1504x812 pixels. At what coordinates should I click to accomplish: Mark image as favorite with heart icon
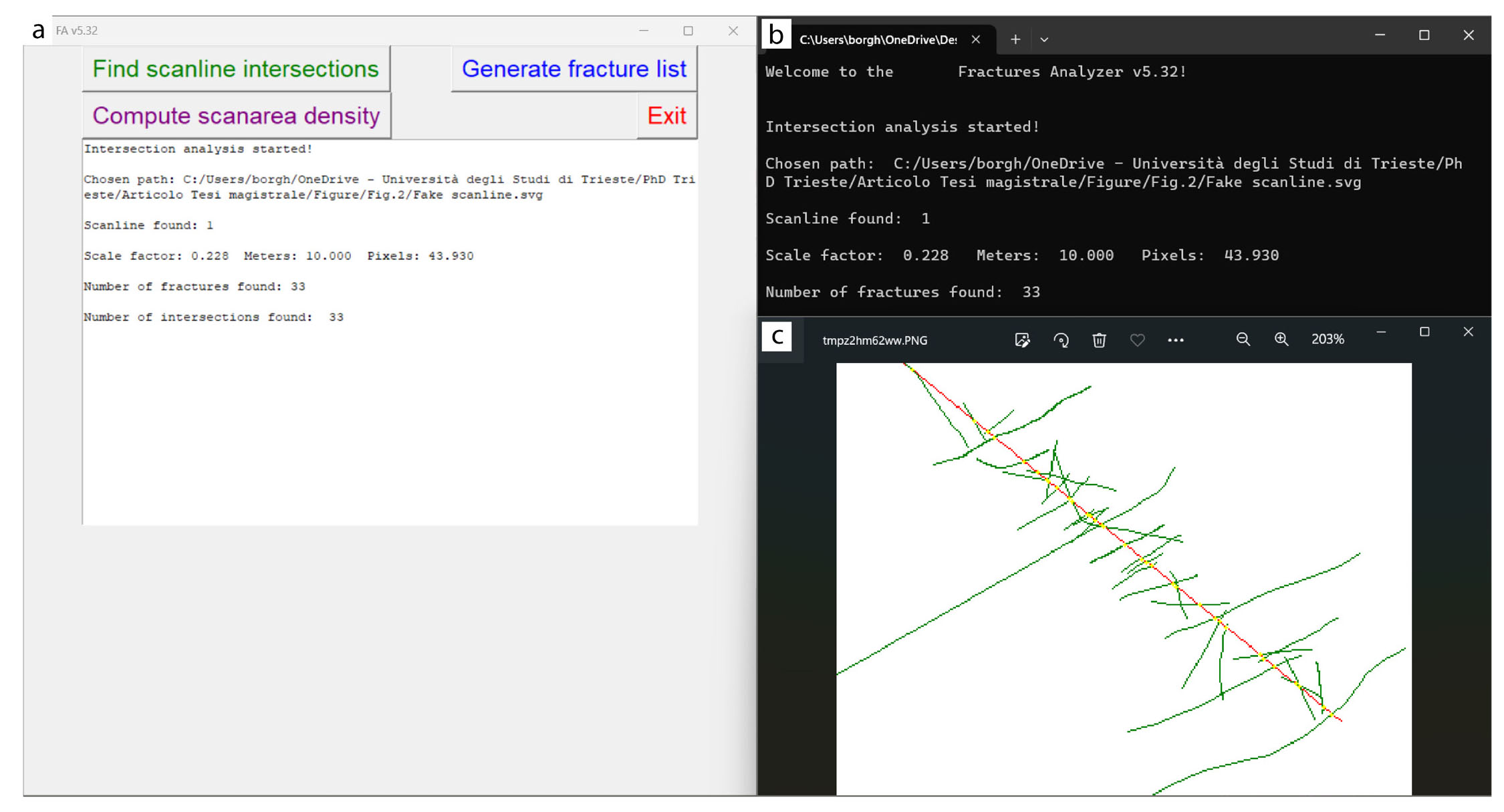[x=1137, y=340]
